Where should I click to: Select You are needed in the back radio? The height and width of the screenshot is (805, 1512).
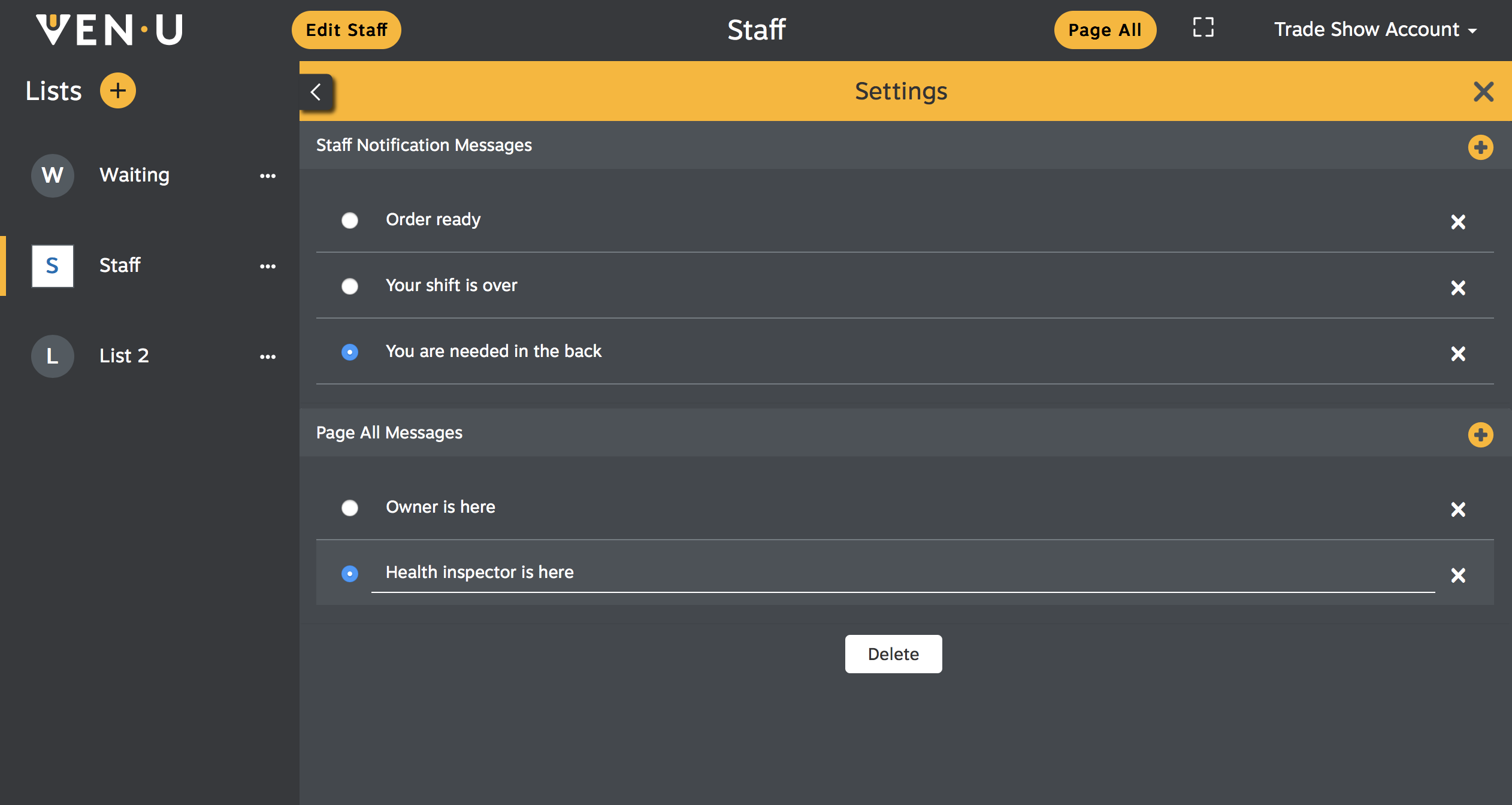pyautogui.click(x=350, y=352)
